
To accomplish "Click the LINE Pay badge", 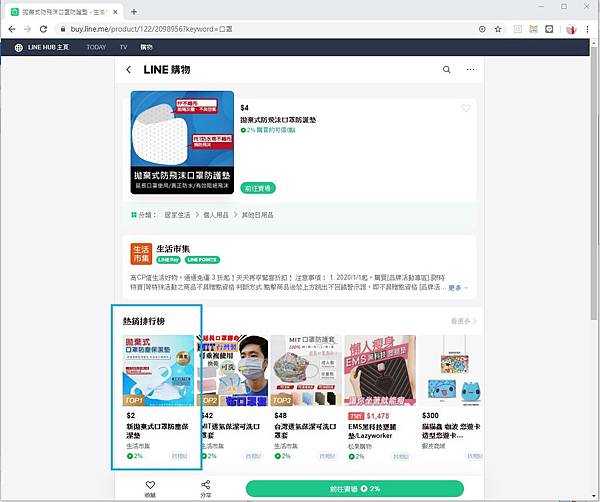I will 168,260.
